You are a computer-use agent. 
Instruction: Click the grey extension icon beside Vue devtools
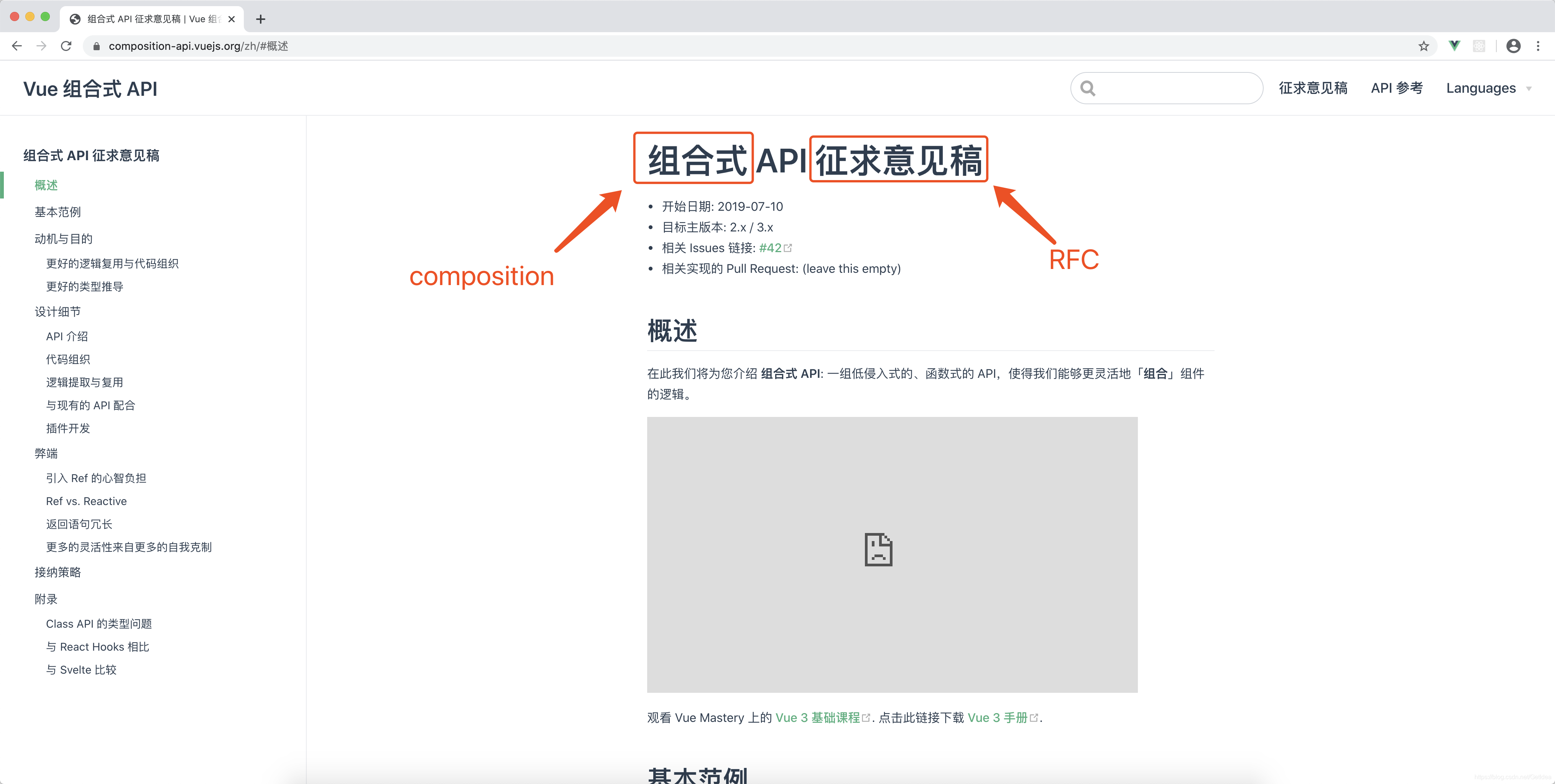coord(1479,46)
